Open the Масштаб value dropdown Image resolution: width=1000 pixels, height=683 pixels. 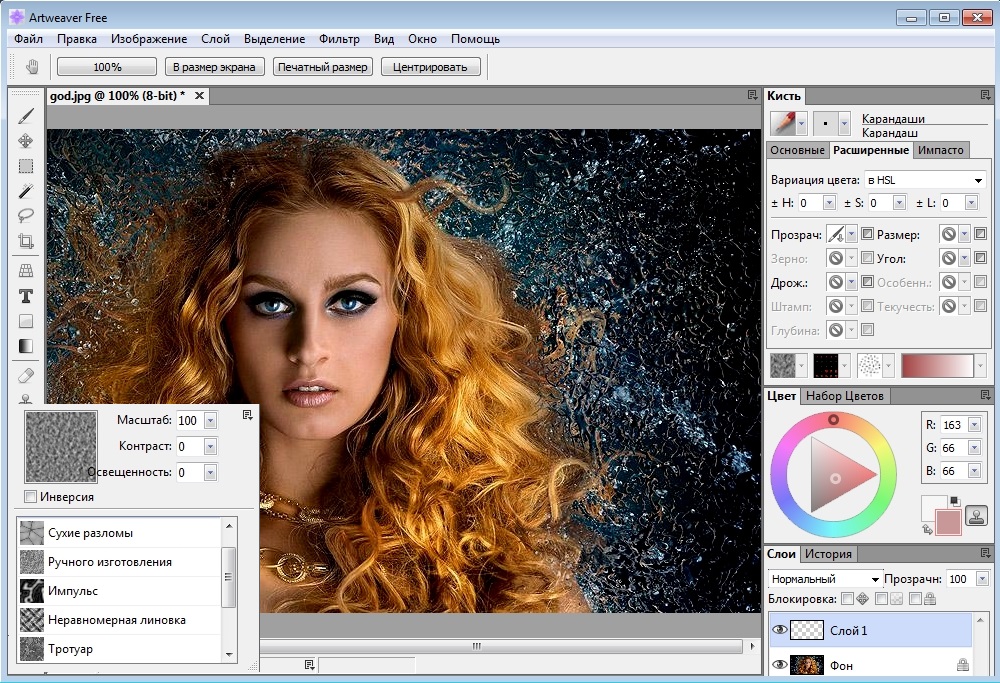(210, 421)
